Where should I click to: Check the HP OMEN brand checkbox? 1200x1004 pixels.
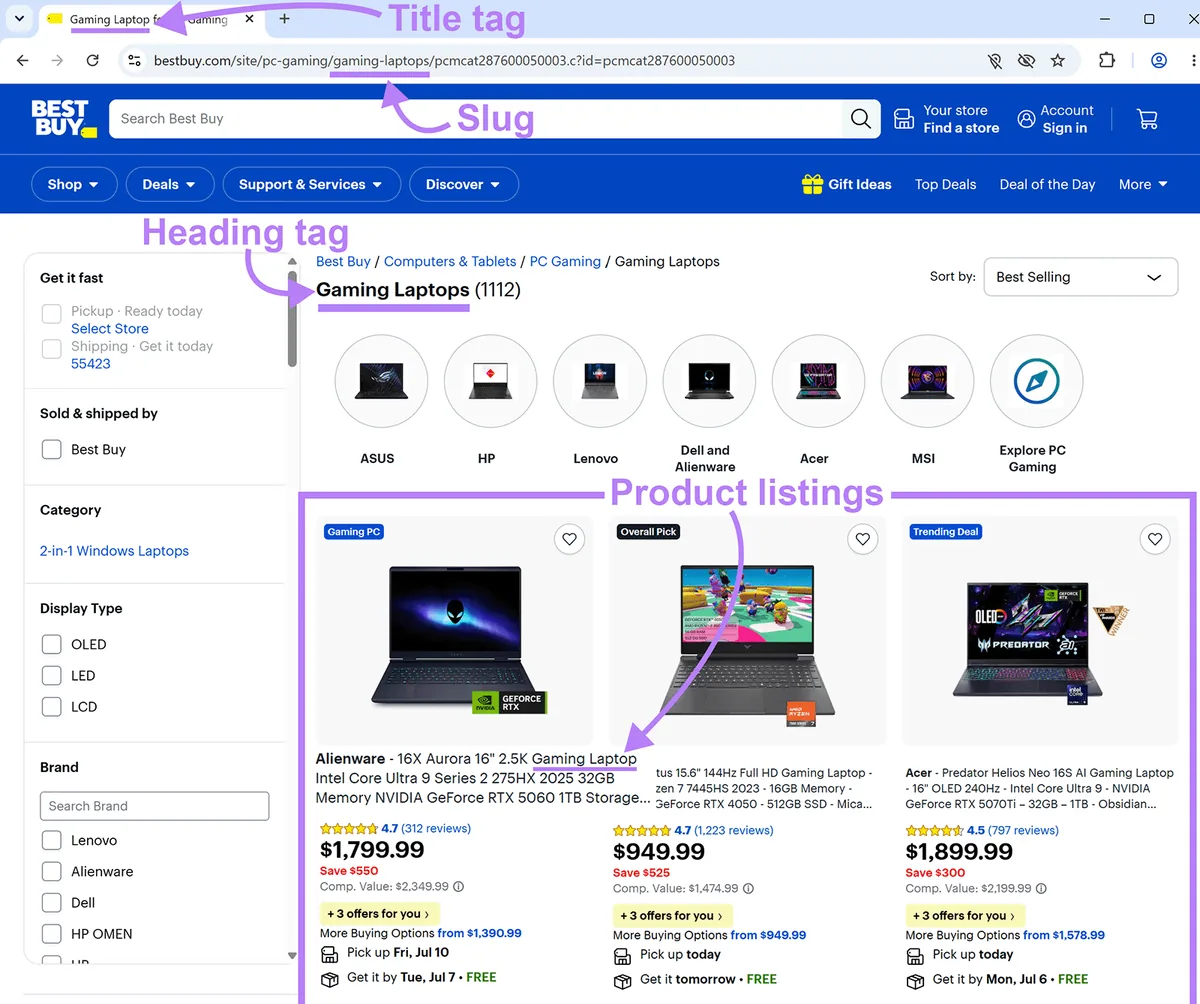click(x=52, y=934)
